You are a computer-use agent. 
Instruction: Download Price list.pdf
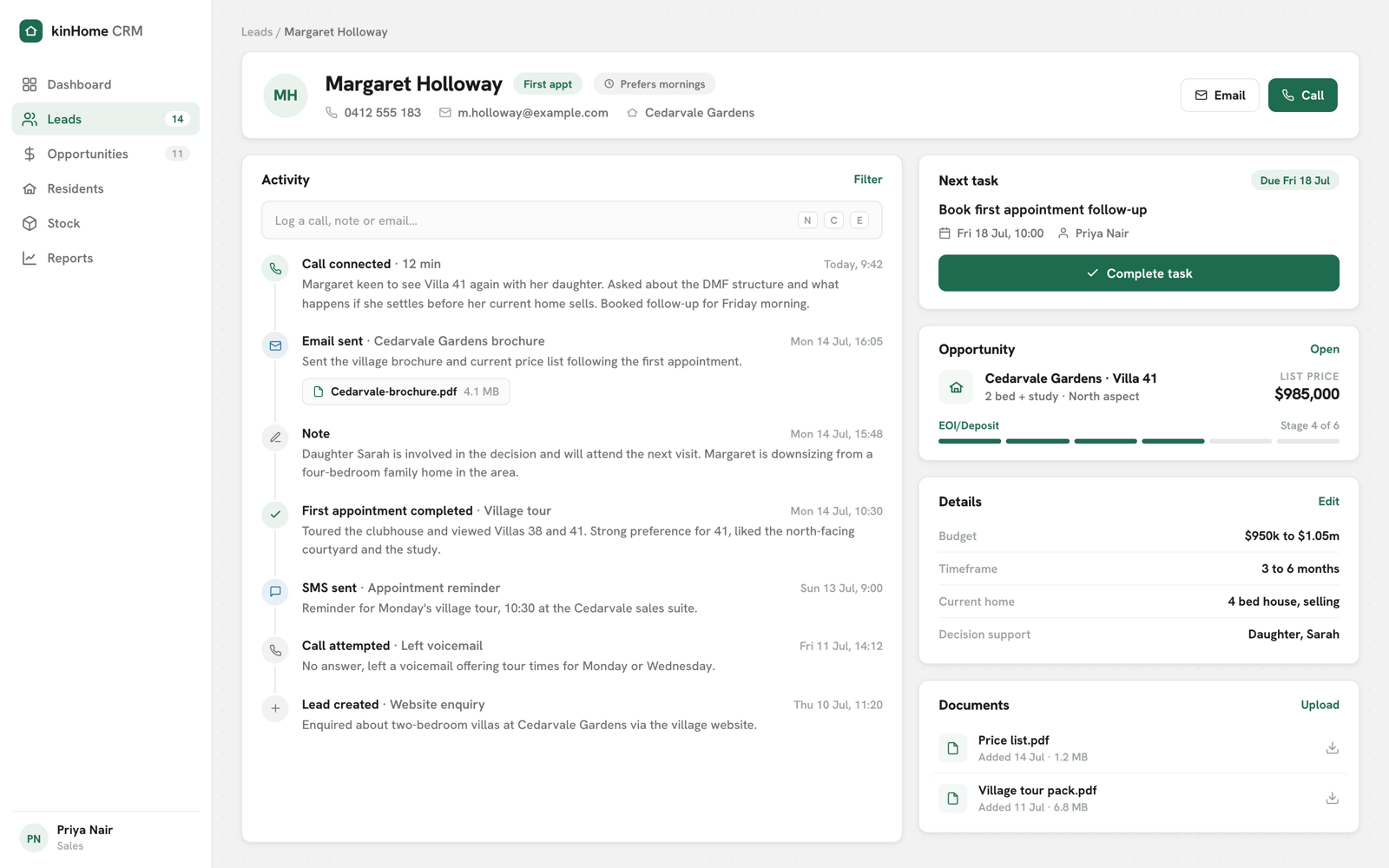point(1332,748)
